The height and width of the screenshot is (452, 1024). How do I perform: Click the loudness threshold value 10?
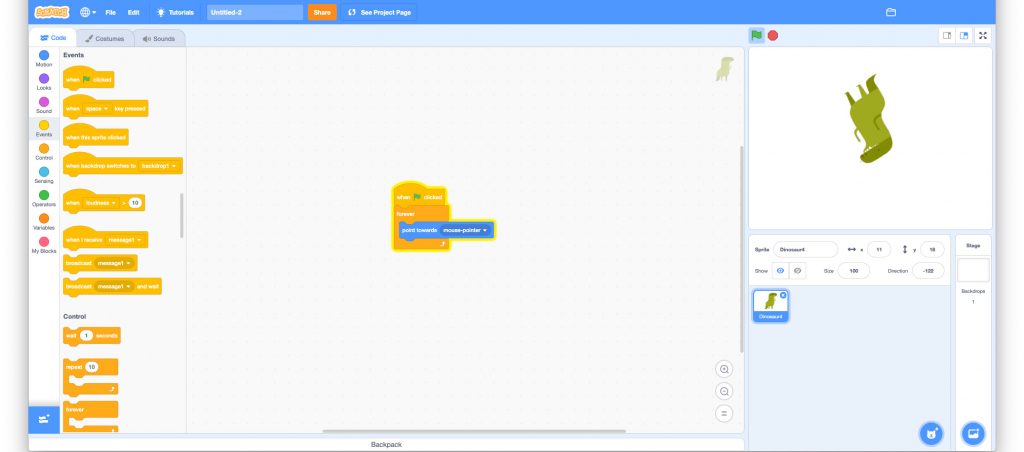point(135,203)
